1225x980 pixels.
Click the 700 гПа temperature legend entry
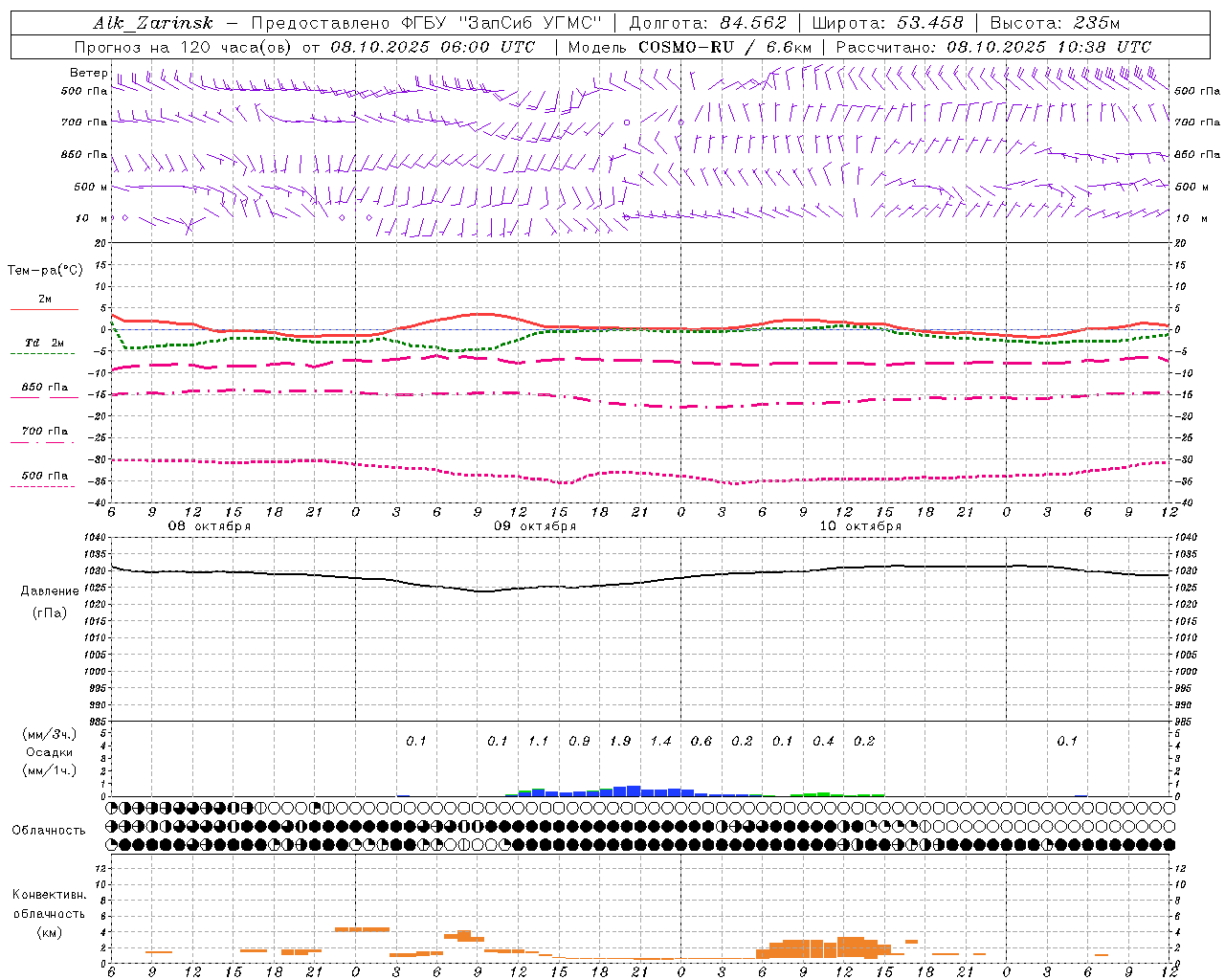click(45, 432)
